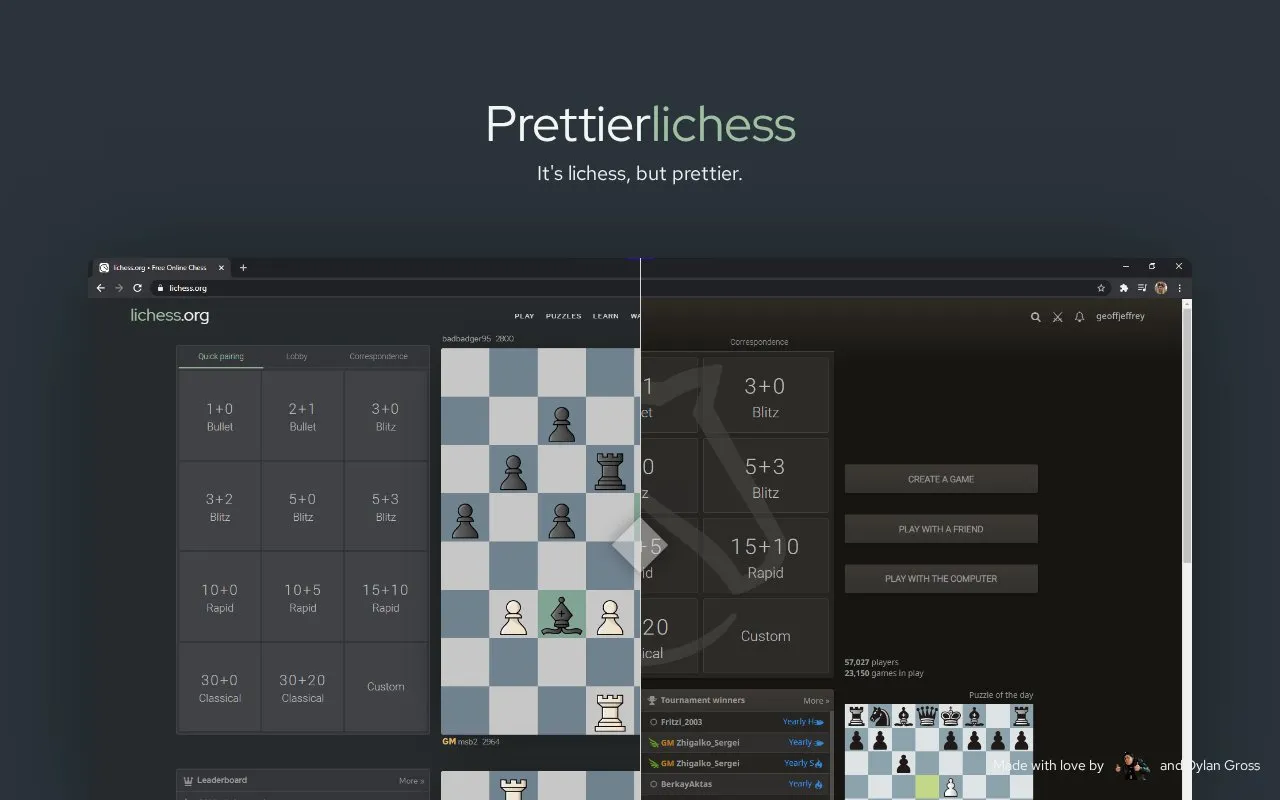Choose the 3+2 Blitz pairing
Viewport: 1280px width, 800px height.
click(x=220, y=507)
